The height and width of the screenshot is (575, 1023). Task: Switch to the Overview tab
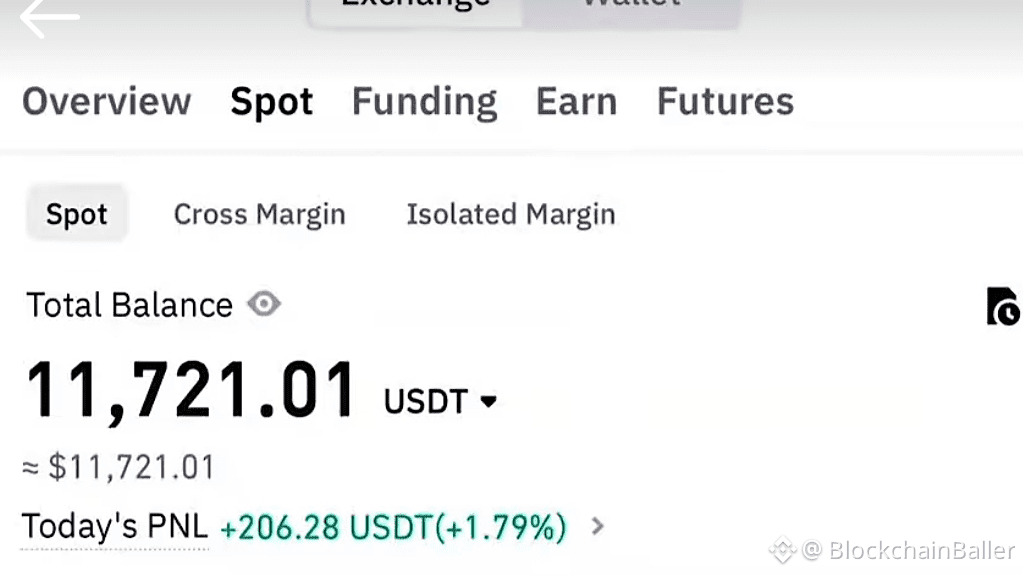[x=106, y=101]
